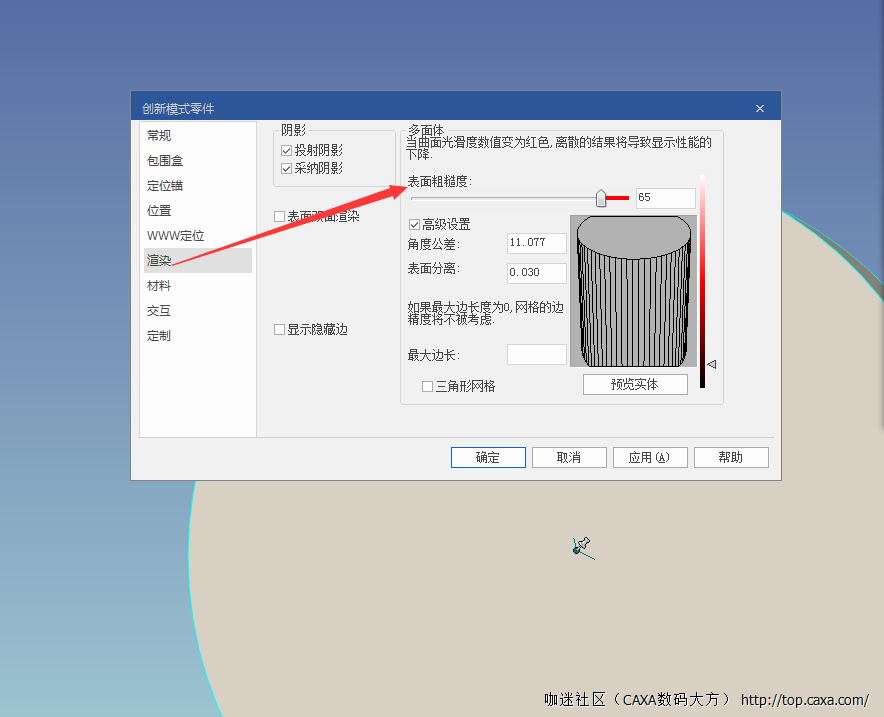Open the WWW定位 page

[x=175, y=236]
